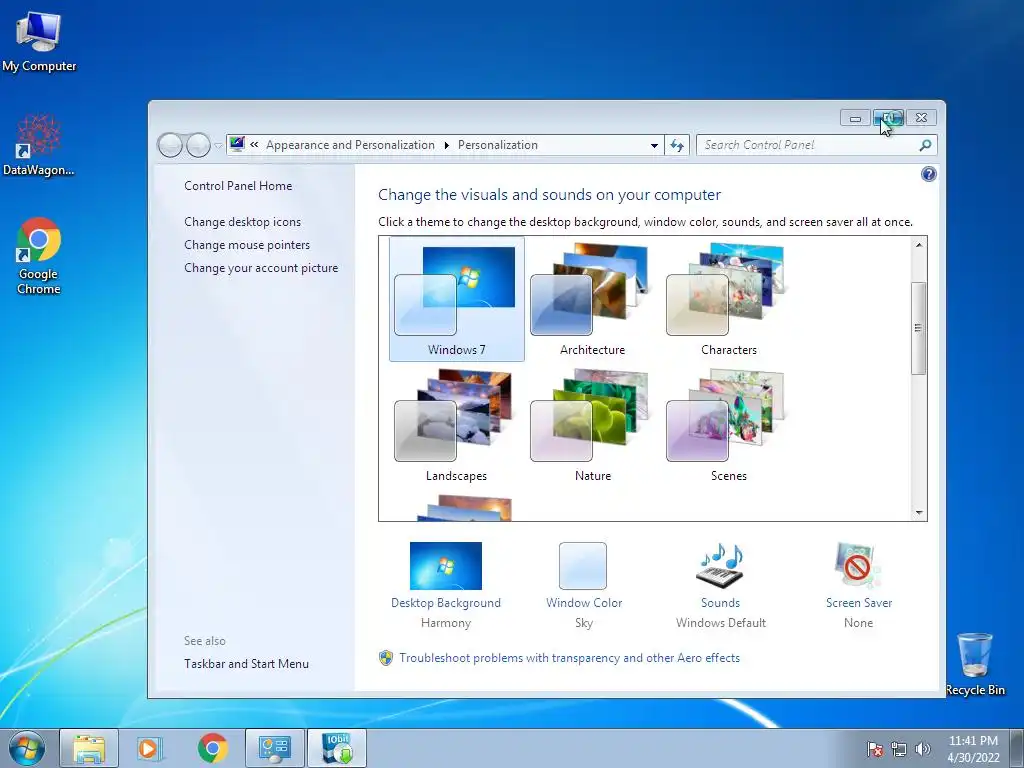The width and height of the screenshot is (1024, 768).
Task: Expand the Appearance and Personalization breadcrumb arrow
Action: tap(447, 145)
